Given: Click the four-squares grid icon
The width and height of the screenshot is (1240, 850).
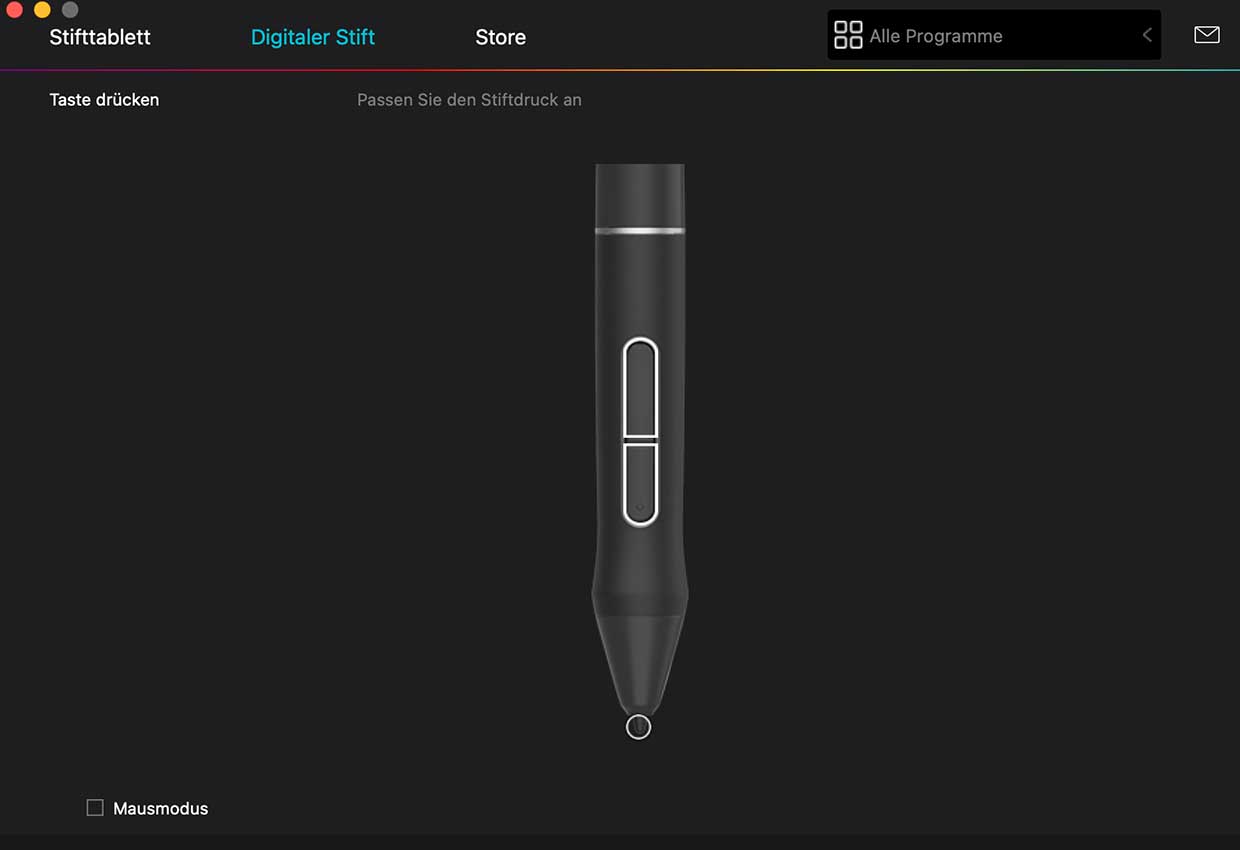Looking at the screenshot, I should click(848, 35).
